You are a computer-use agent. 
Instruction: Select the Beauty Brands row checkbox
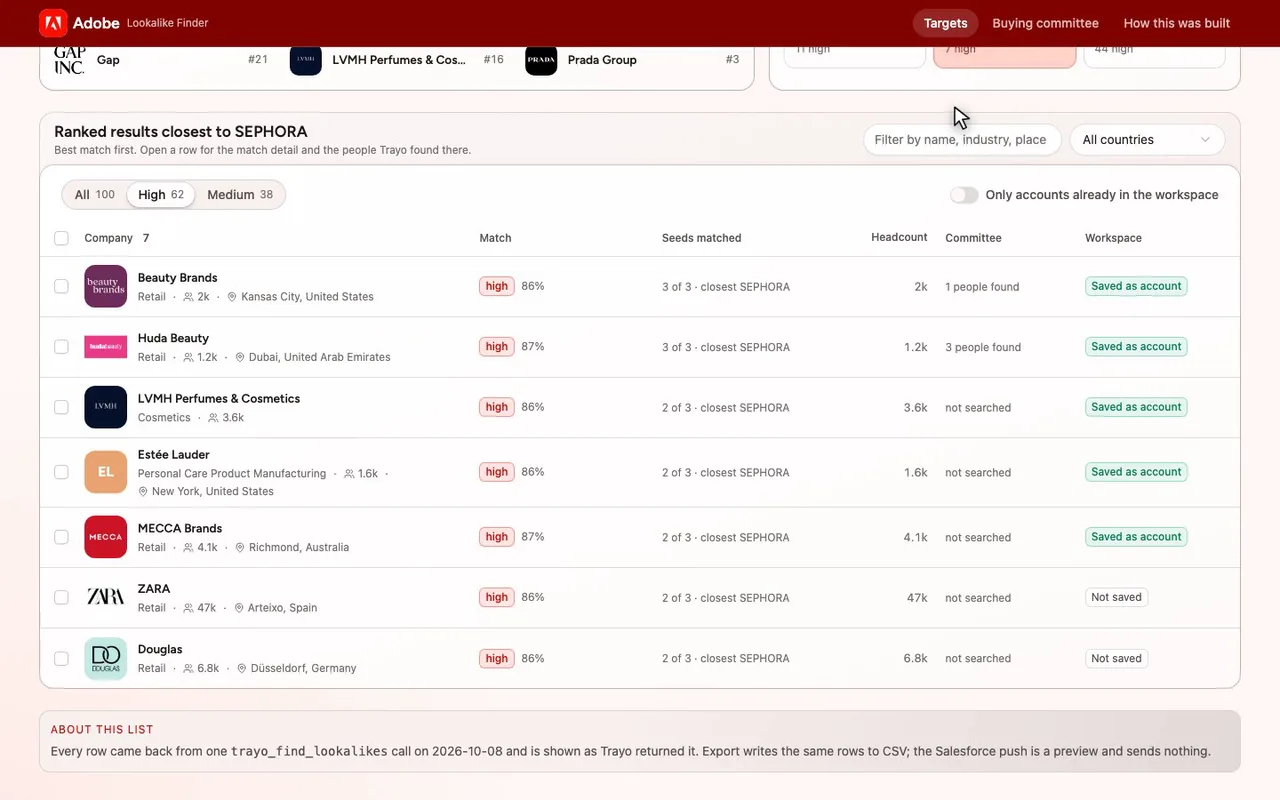61,286
